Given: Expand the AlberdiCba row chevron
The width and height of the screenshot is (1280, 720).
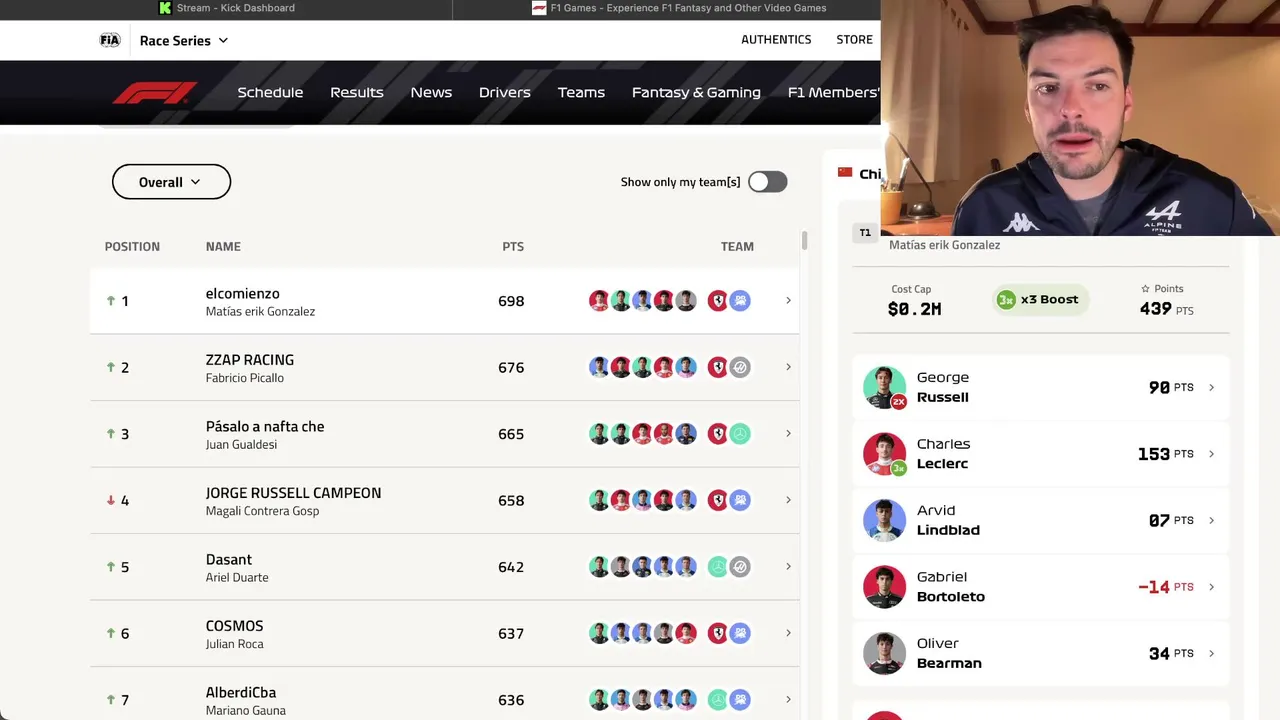Looking at the screenshot, I should pyautogui.click(x=788, y=699).
